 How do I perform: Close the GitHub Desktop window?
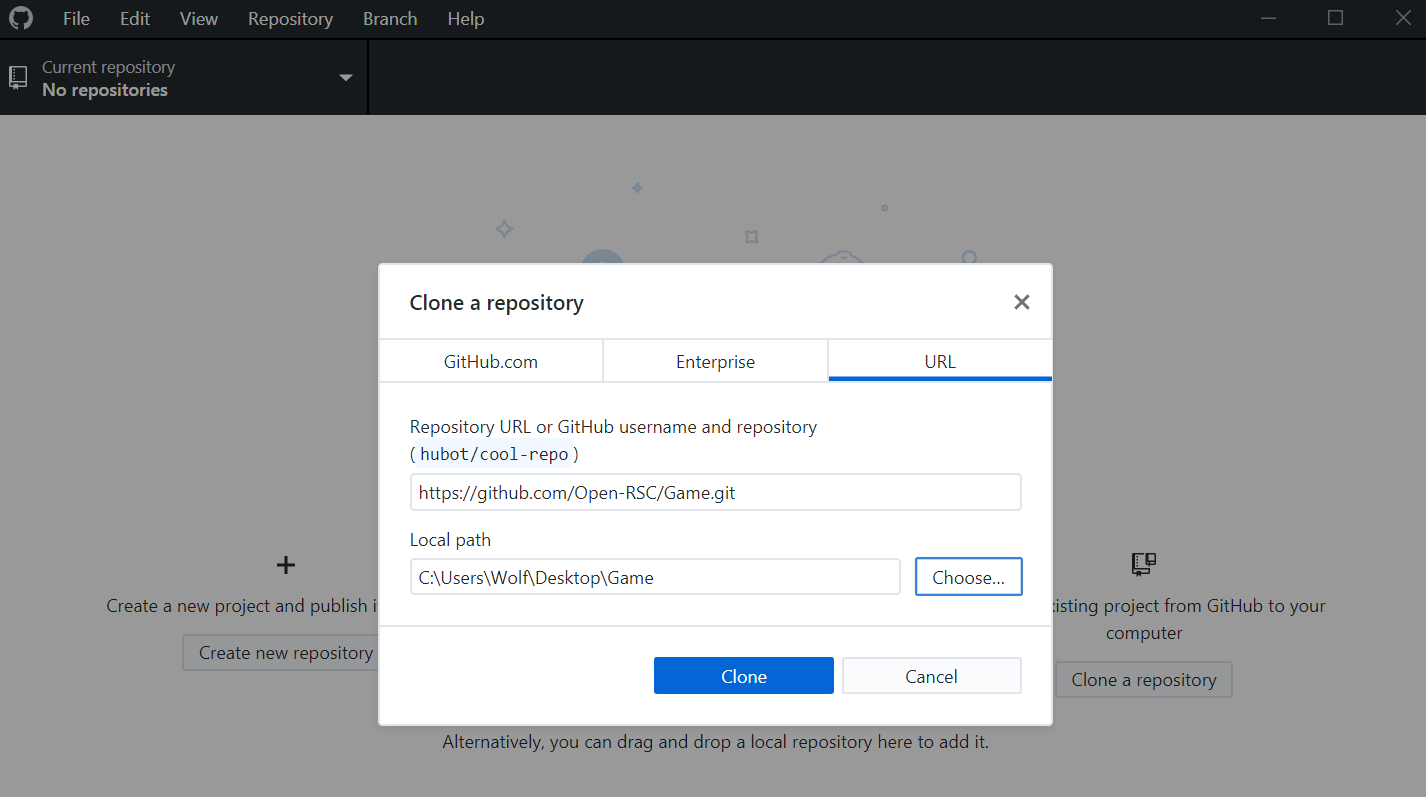pos(1402,18)
